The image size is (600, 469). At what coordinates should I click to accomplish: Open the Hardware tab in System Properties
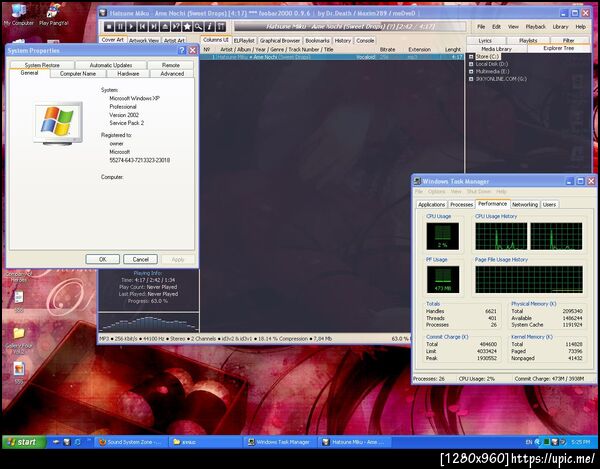128,73
